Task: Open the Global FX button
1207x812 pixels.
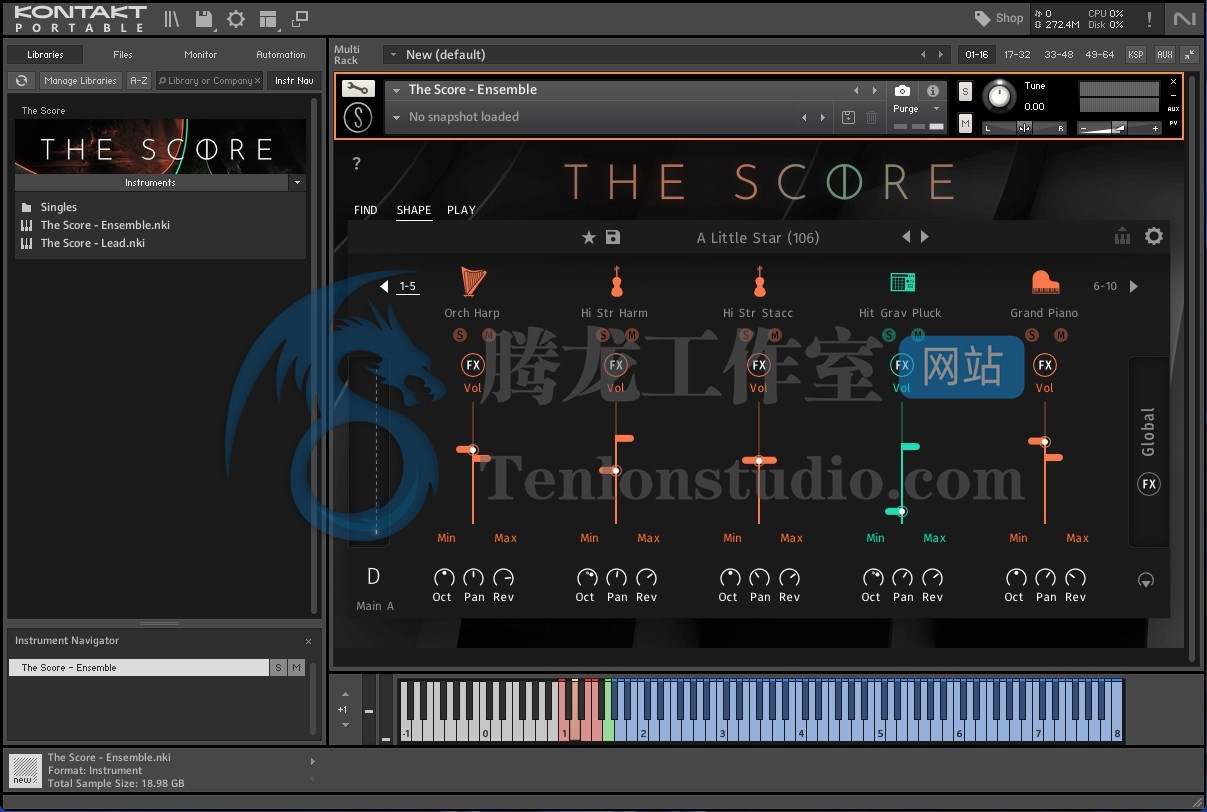Action: (1149, 484)
